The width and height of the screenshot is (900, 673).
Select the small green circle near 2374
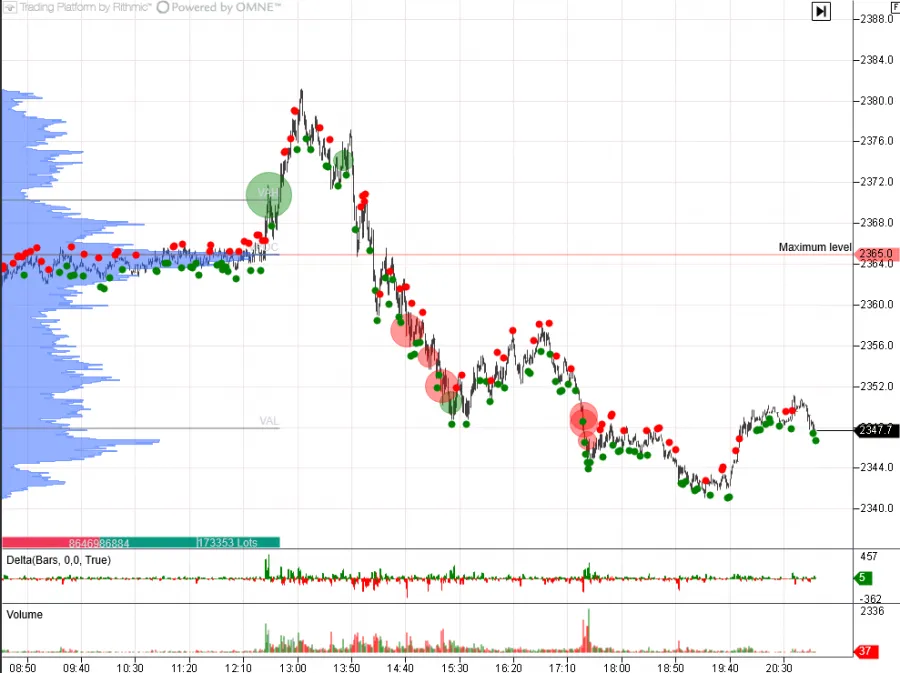(343, 160)
